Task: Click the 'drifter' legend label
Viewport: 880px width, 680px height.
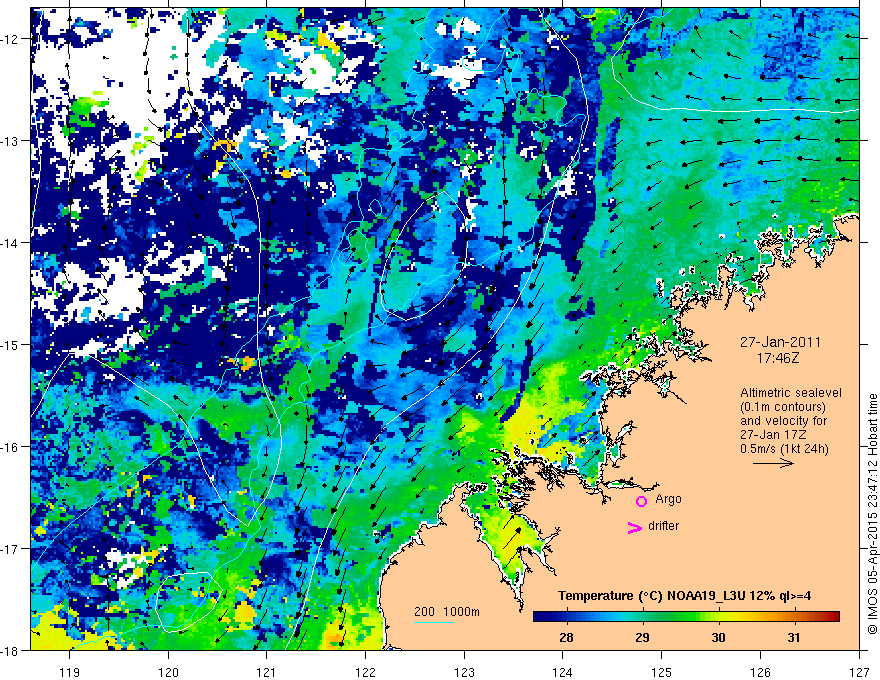Action: [663, 526]
